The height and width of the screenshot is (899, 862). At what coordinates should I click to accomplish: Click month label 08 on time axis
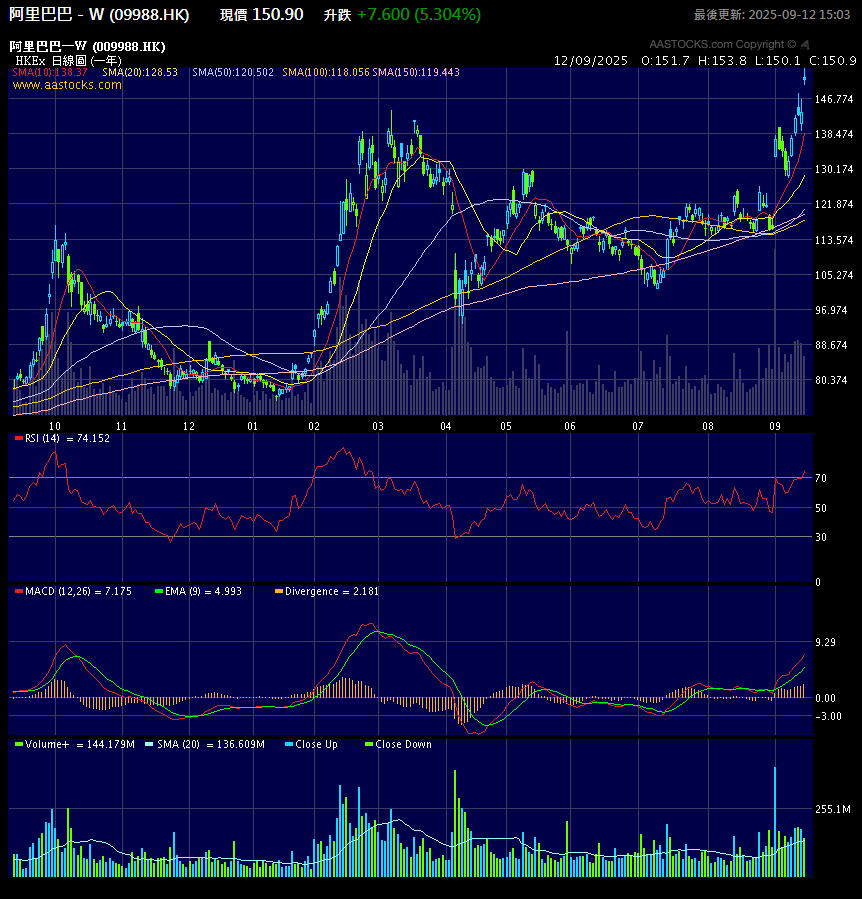(708, 426)
